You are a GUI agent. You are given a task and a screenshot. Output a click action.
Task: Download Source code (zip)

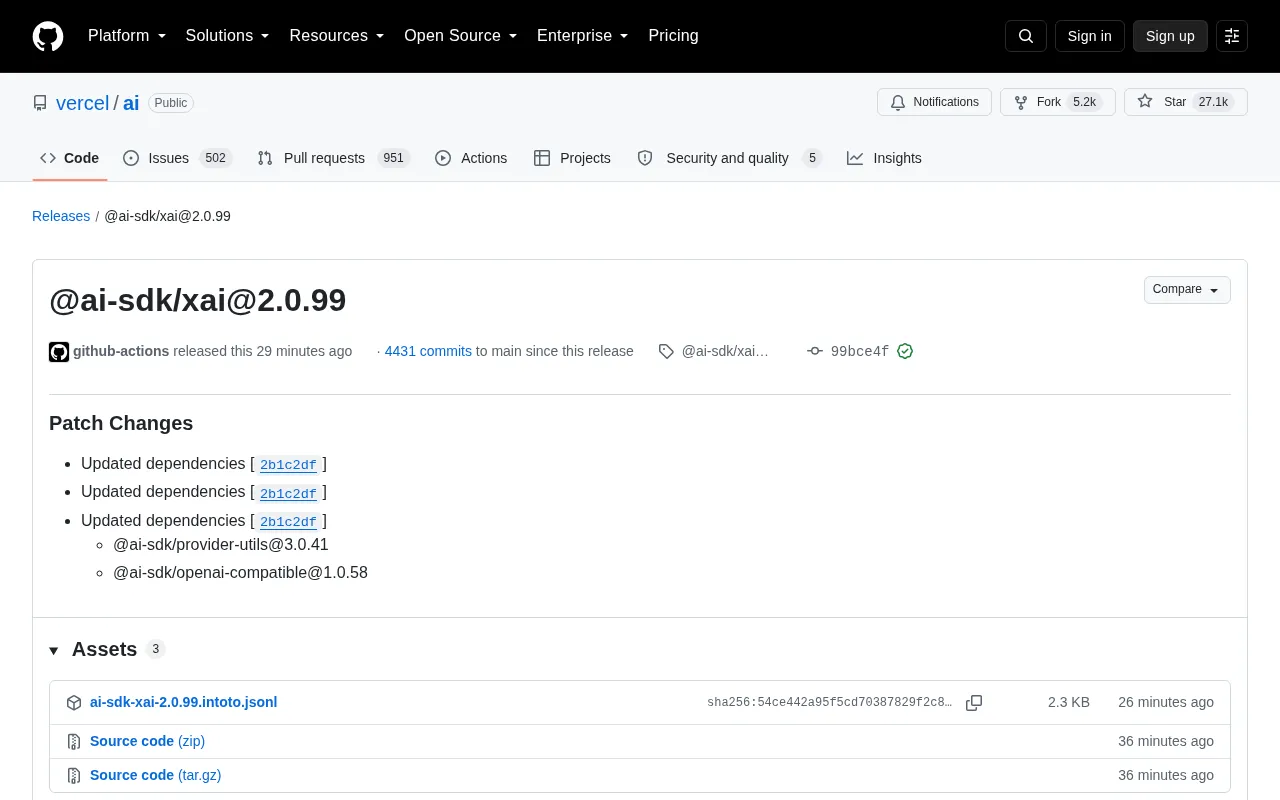point(147,741)
